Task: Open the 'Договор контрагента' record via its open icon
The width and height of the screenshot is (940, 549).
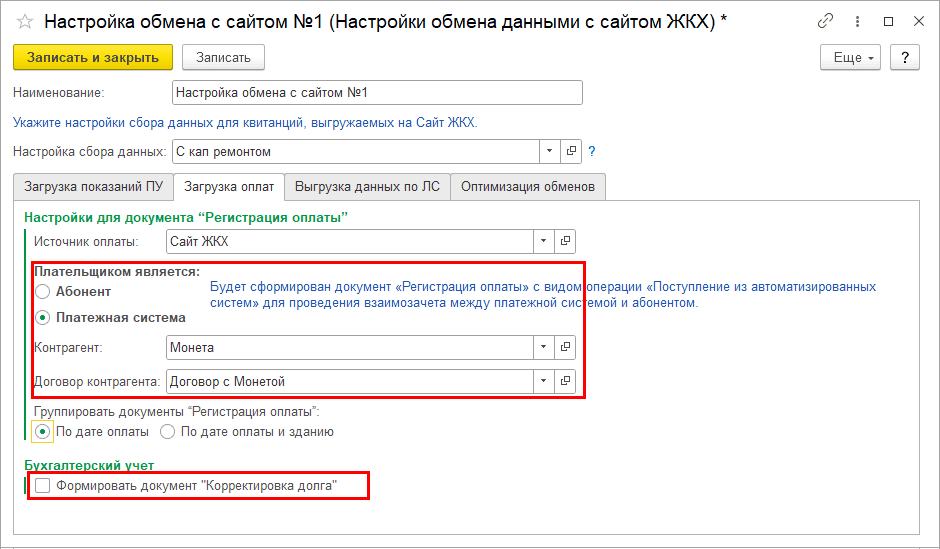Action: click(565, 381)
